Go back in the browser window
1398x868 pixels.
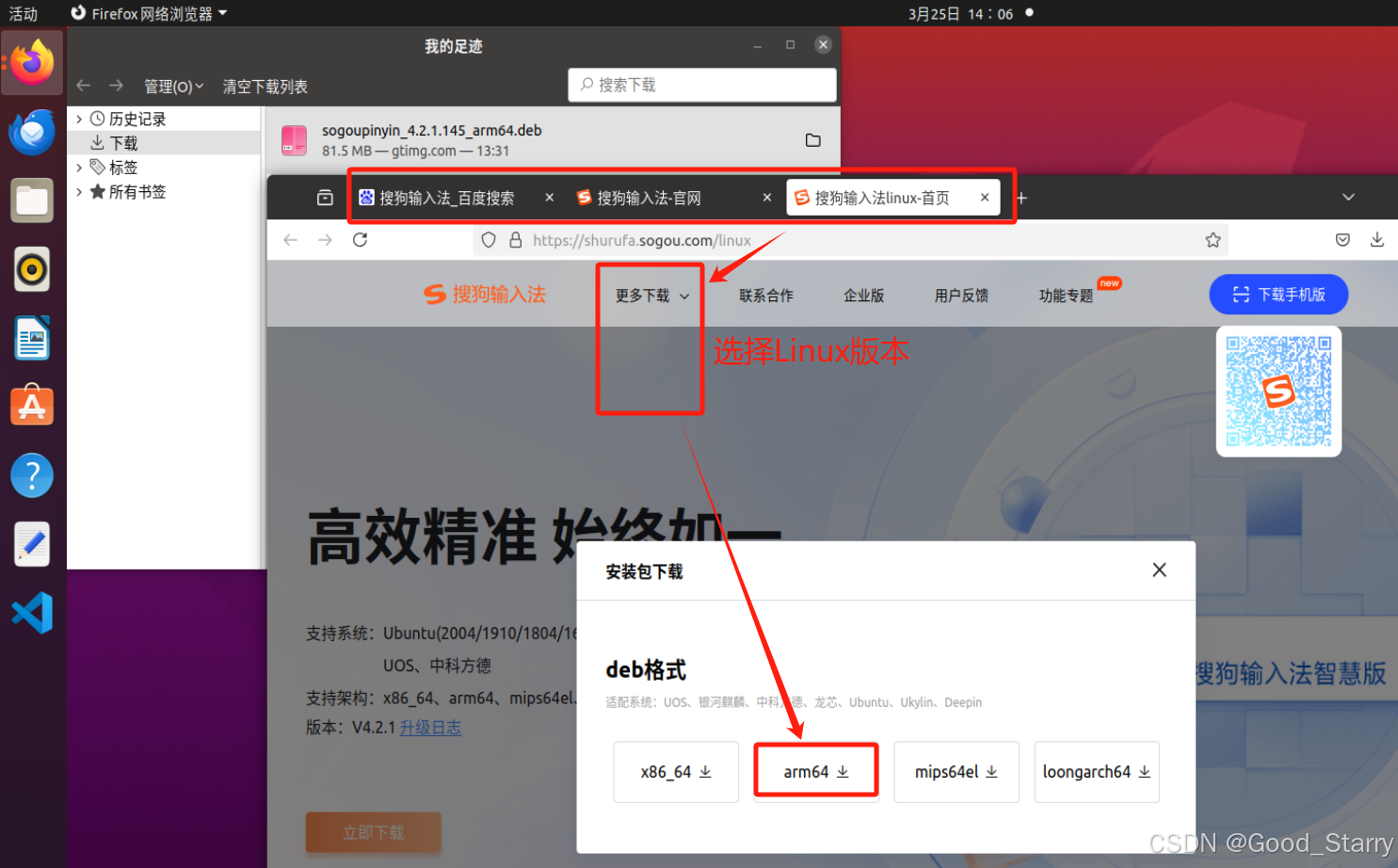290,240
